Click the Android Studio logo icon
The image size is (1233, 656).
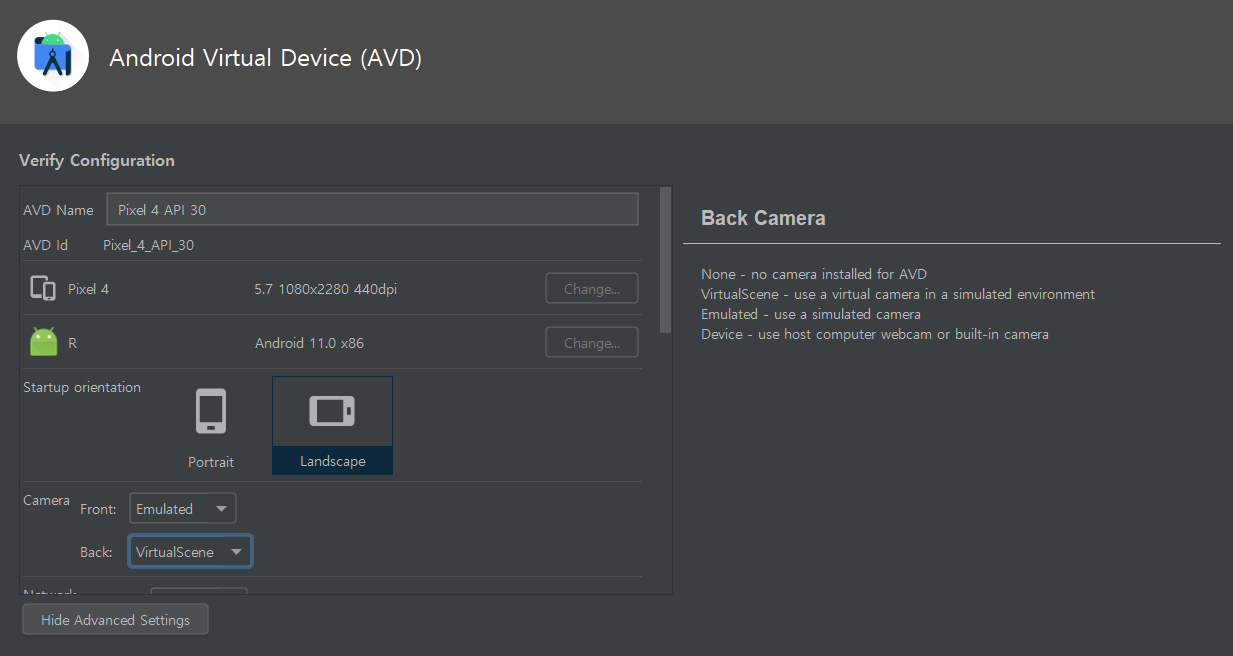pos(53,56)
